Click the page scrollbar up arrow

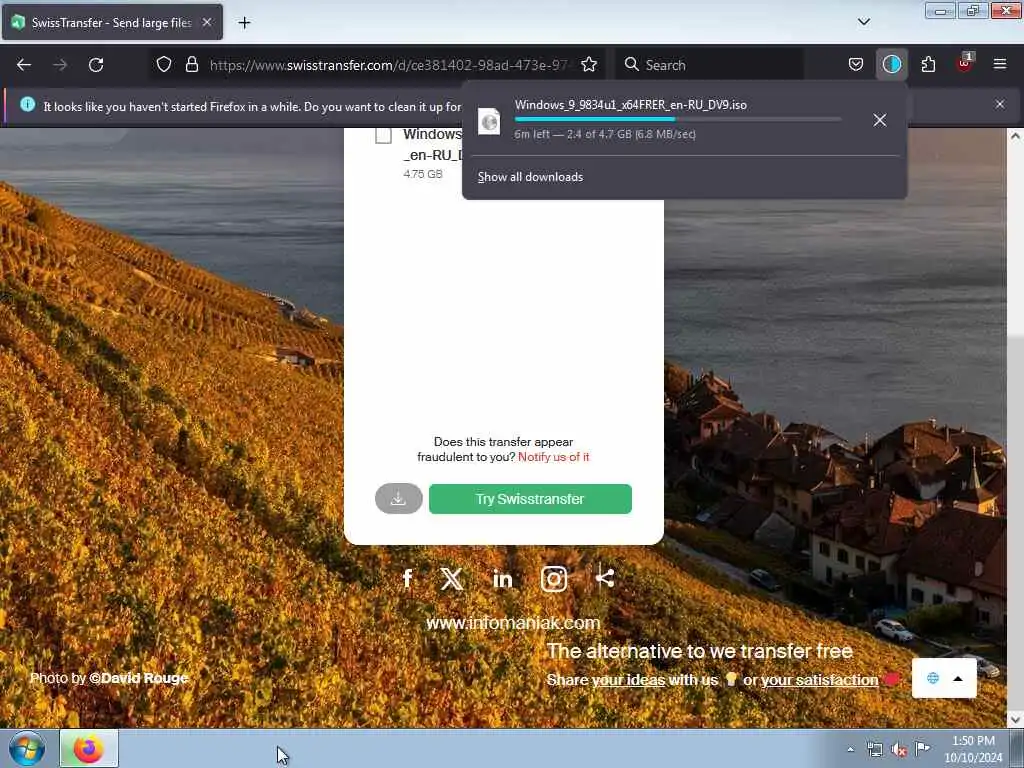click(1015, 136)
